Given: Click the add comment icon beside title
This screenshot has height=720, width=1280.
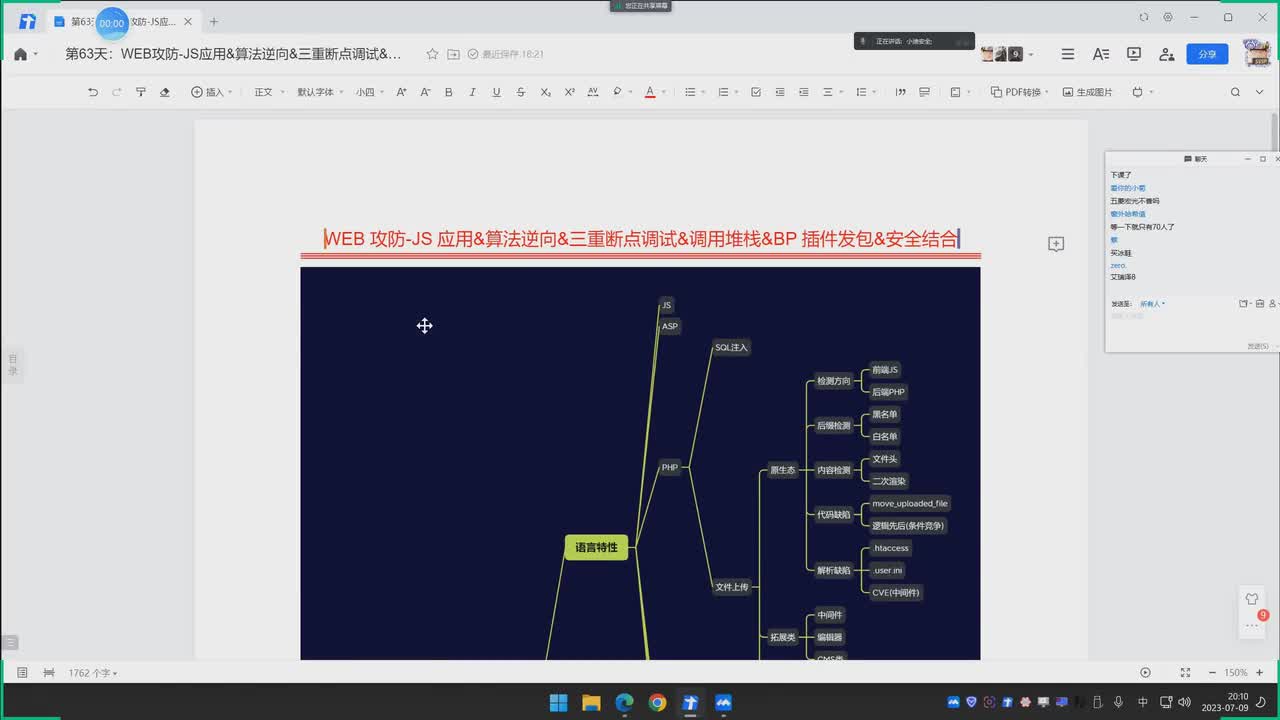Looking at the screenshot, I should [x=1056, y=244].
